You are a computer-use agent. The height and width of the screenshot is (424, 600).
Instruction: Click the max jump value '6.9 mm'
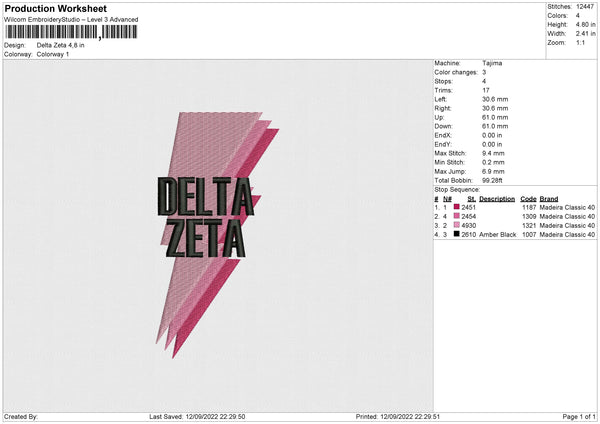pyautogui.click(x=493, y=171)
